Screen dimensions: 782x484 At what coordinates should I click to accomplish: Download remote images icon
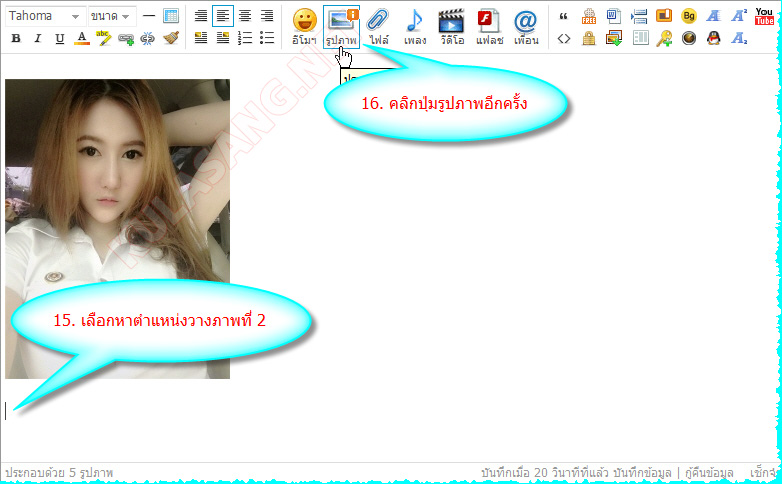[613, 38]
